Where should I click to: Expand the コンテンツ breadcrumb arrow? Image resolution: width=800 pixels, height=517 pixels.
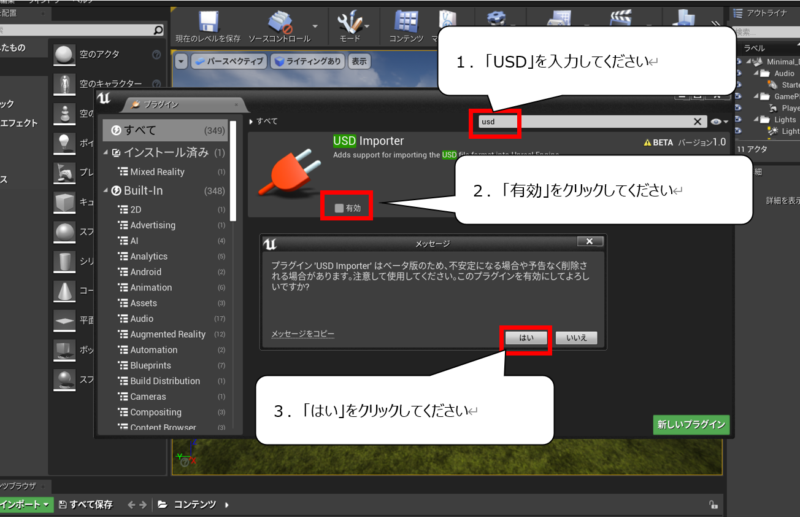227,505
